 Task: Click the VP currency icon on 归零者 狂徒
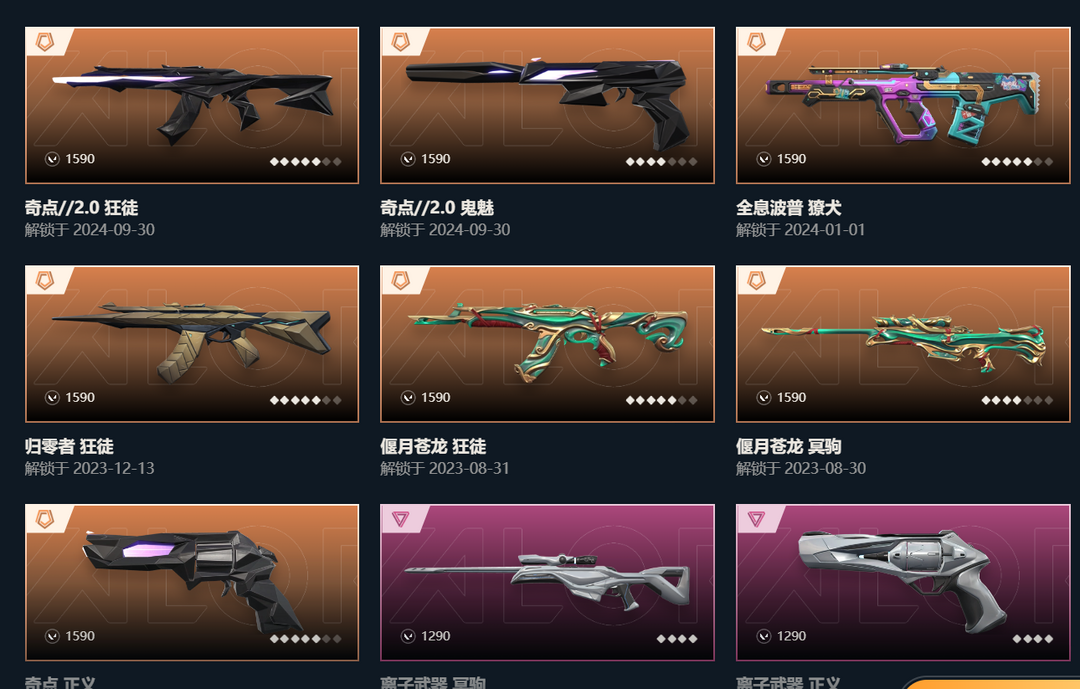click(52, 398)
